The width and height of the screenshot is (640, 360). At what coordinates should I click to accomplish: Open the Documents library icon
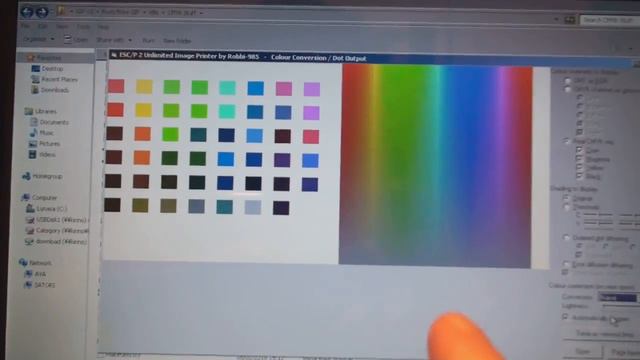point(34,122)
